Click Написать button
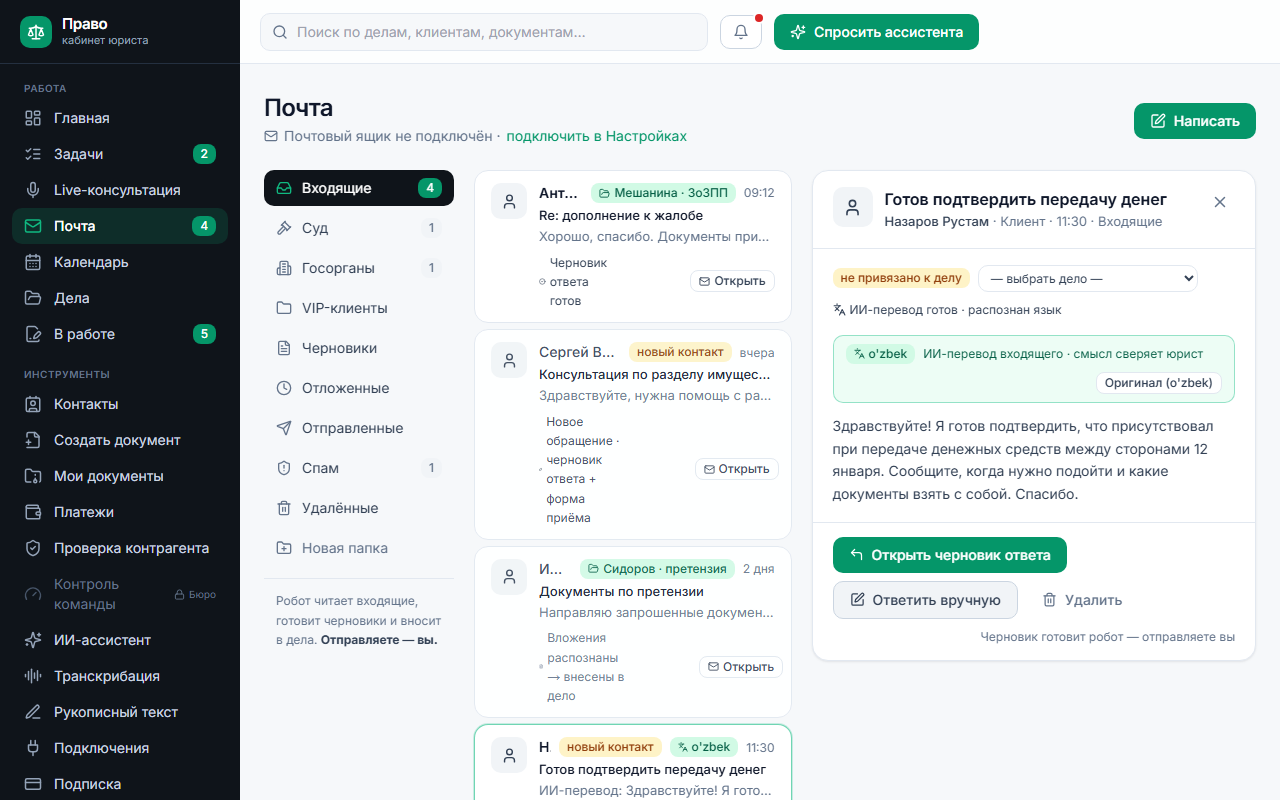Screen dimensions: 1280x800 tap(1195, 121)
